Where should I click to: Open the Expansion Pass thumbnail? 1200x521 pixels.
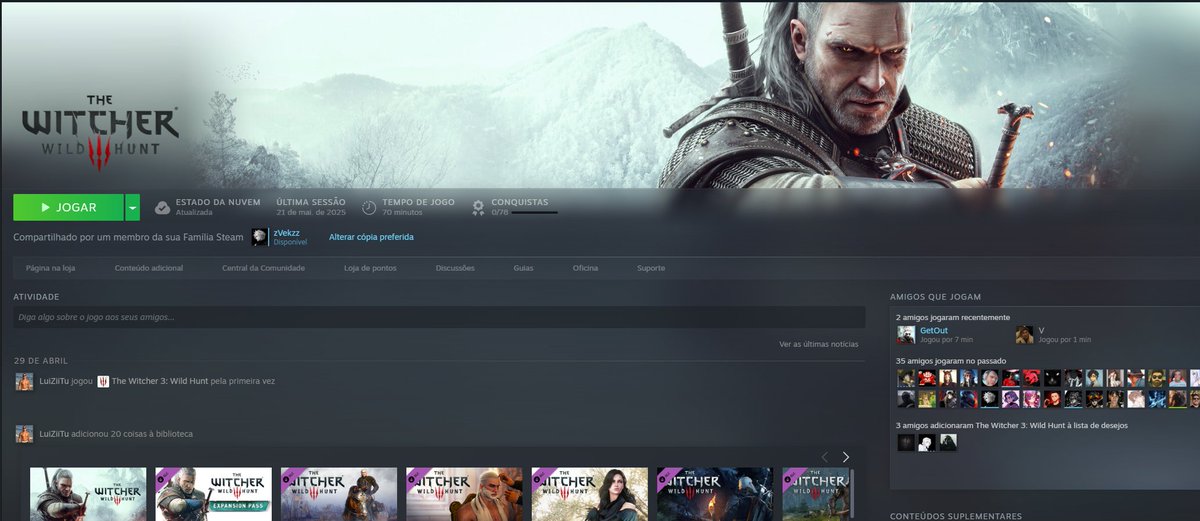click(x=213, y=494)
